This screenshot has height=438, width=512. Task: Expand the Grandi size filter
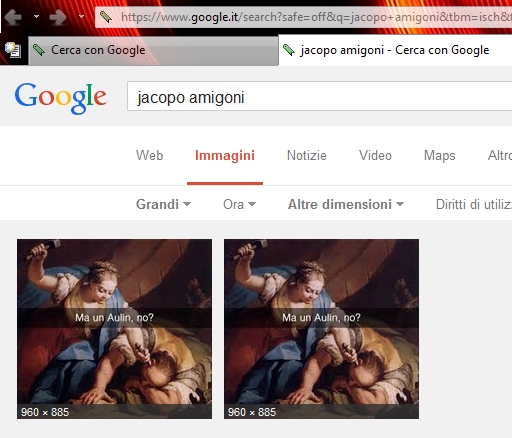click(x=163, y=204)
